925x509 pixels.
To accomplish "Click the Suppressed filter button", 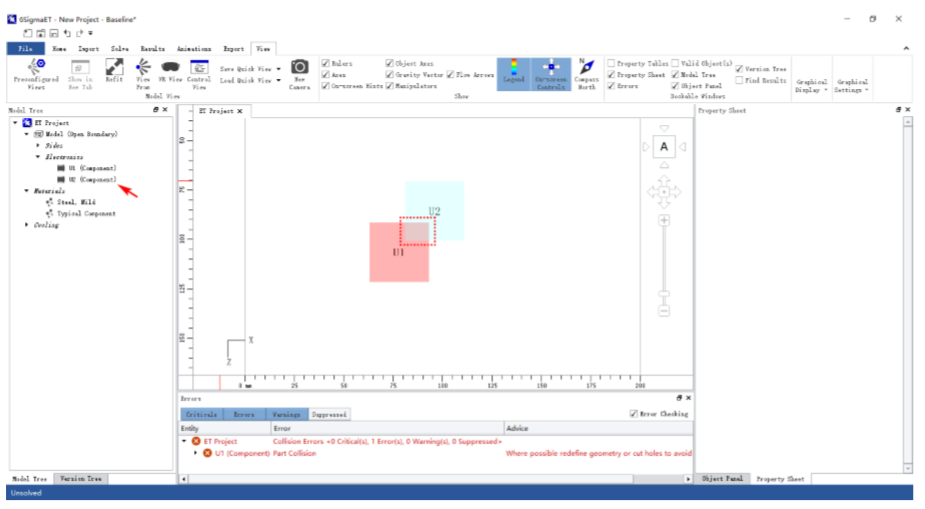I will [x=328, y=414].
